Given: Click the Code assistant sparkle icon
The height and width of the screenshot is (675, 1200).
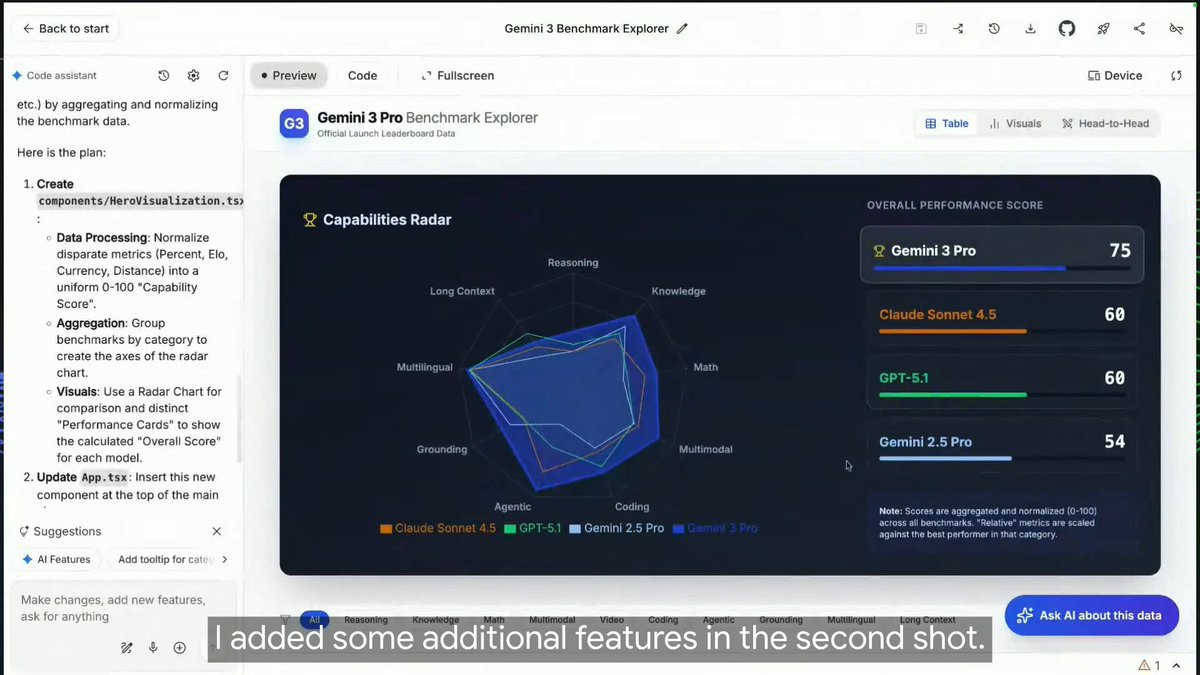Looking at the screenshot, I should click(17, 75).
